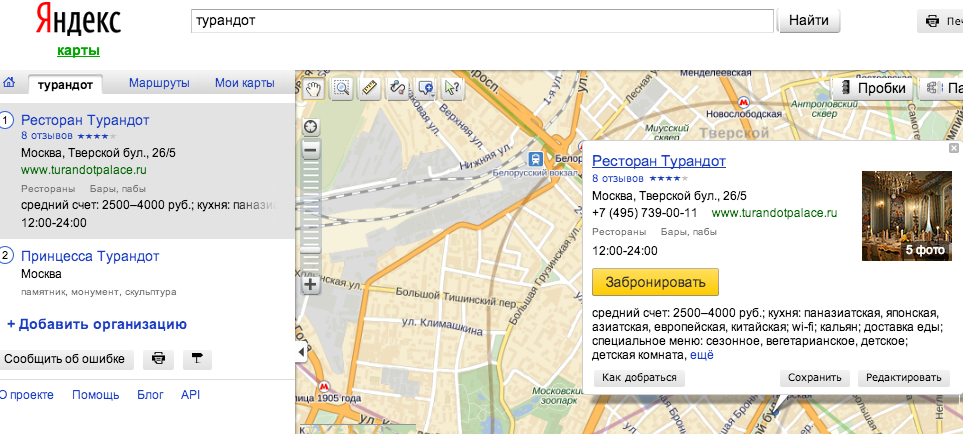Screen dimensions: 963x434
Task: Switch to the турандот tab
Action: [x=65, y=85]
